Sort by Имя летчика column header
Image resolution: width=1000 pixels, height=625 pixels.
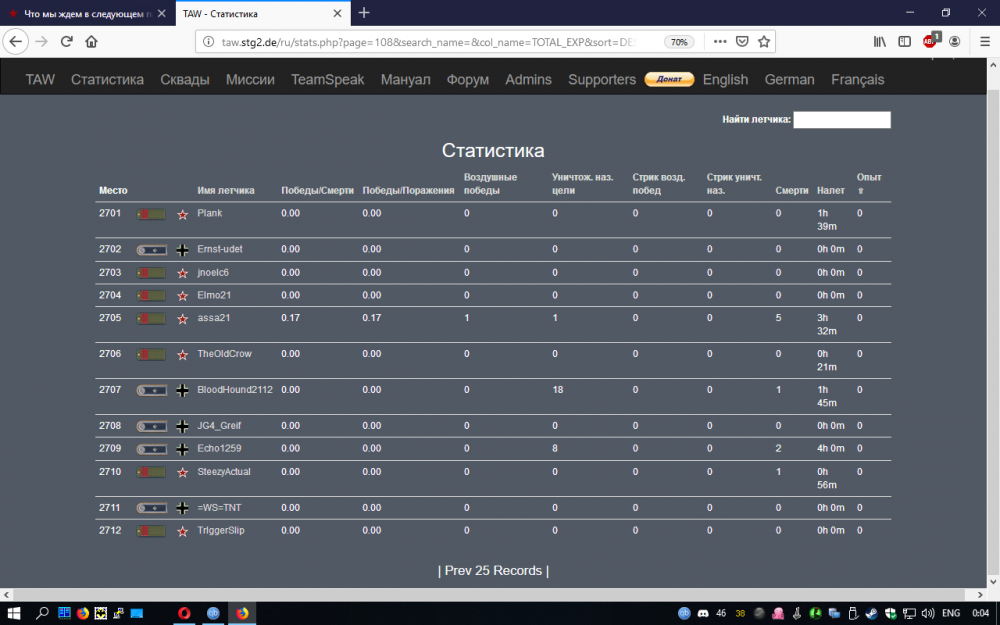(x=226, y=190)
